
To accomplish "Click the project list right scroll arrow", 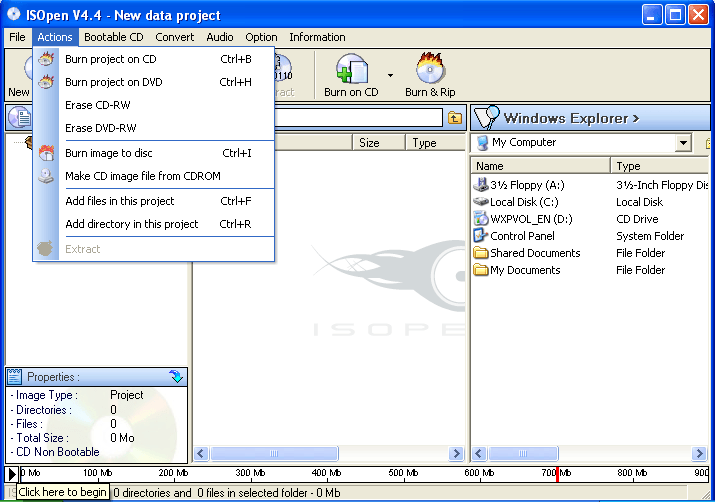I will point(456,453).
